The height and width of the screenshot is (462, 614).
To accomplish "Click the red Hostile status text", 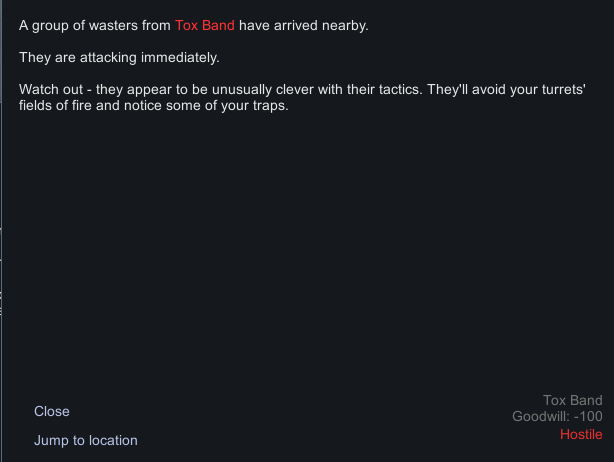I will [x=581, y=434].
